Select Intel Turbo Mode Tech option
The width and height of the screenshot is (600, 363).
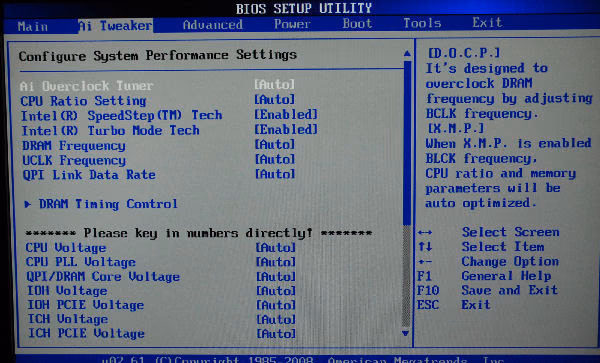click(x=110, y=130)
